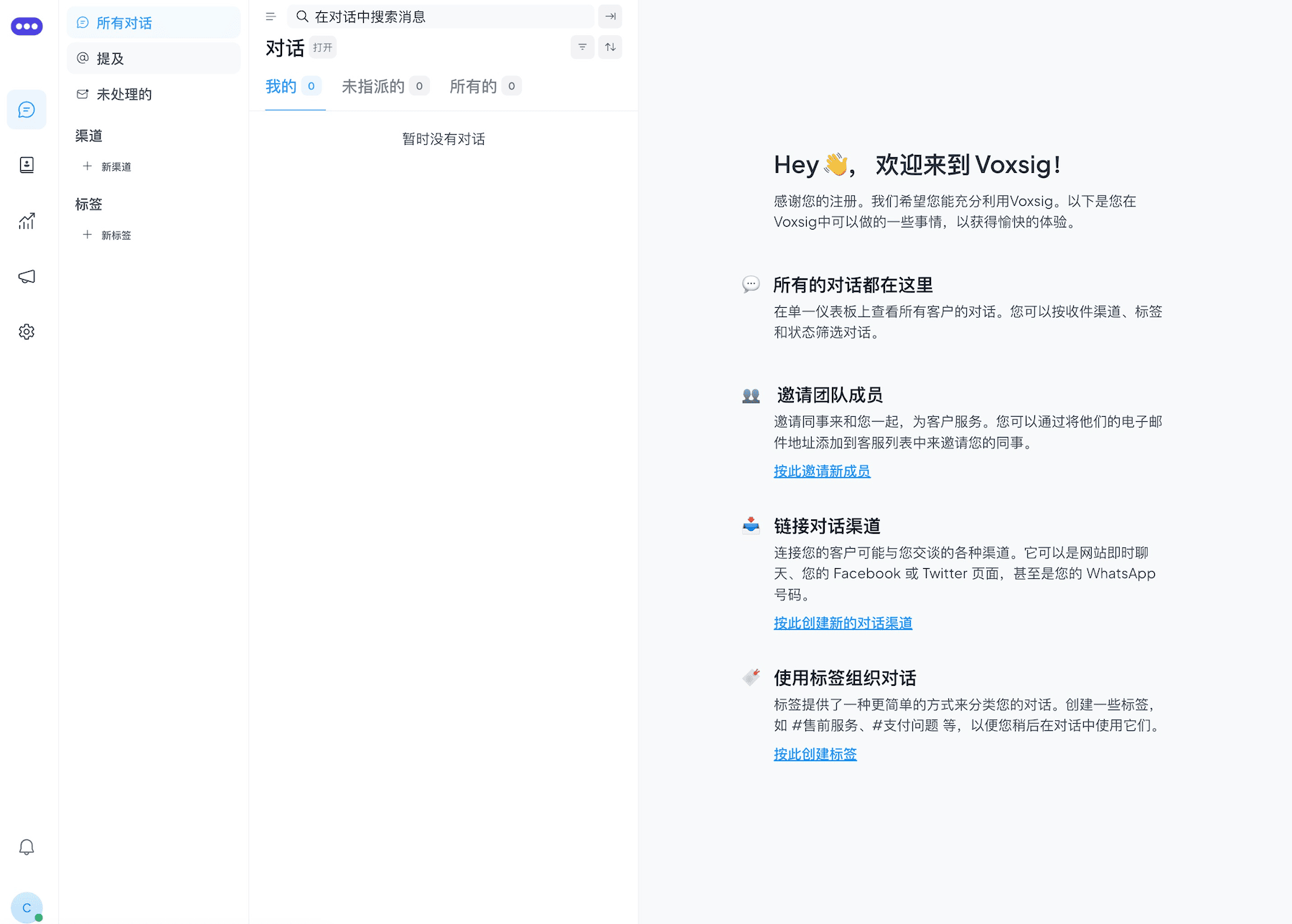Switch to the 所有的 tab
The width and height of the screenshot is (1292, 924).
point(485,87)
